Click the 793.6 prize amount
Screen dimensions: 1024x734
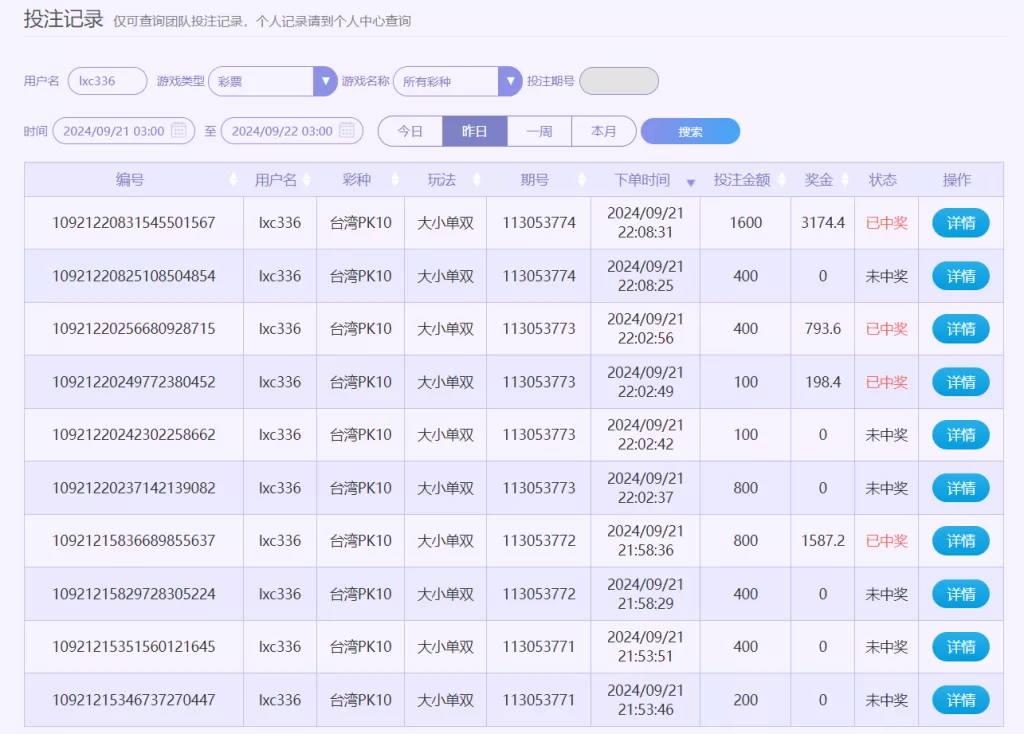[823, 328]
